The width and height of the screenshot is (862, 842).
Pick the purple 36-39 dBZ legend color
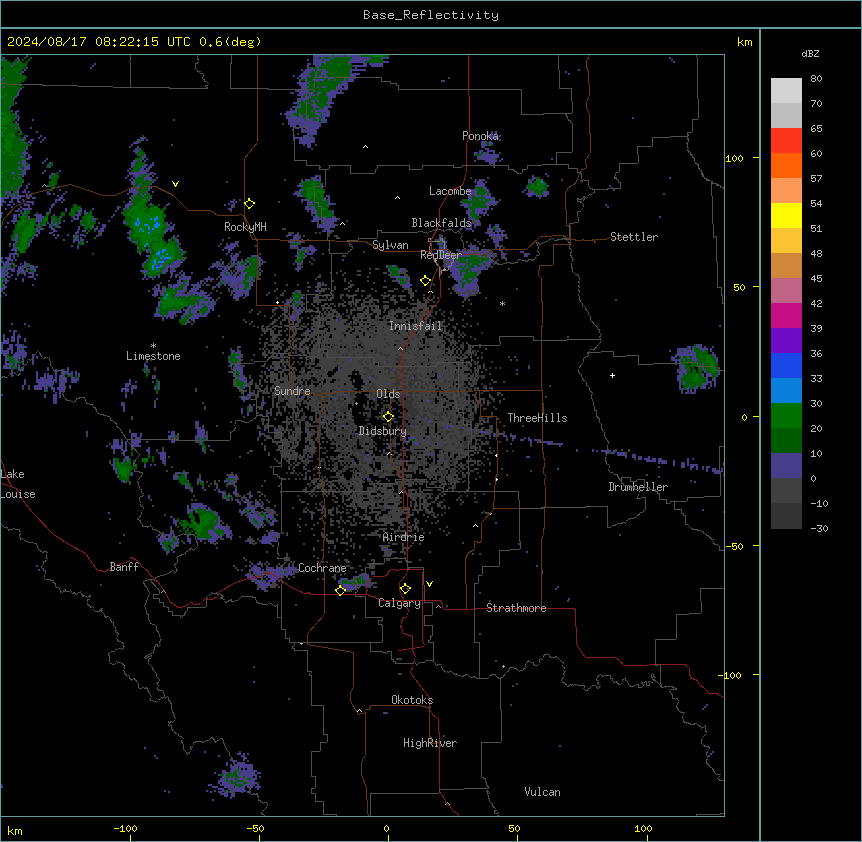point(786,340)
